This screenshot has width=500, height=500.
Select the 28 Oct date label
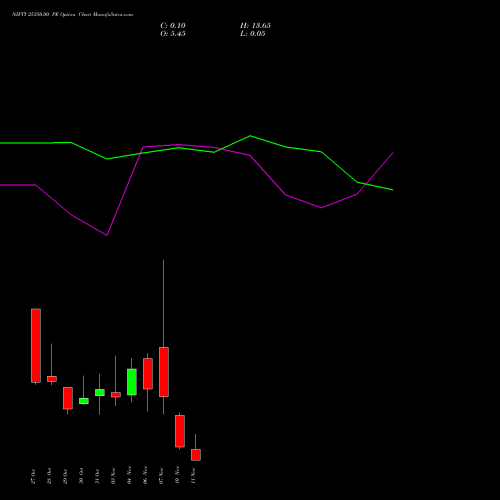[49, 476]
